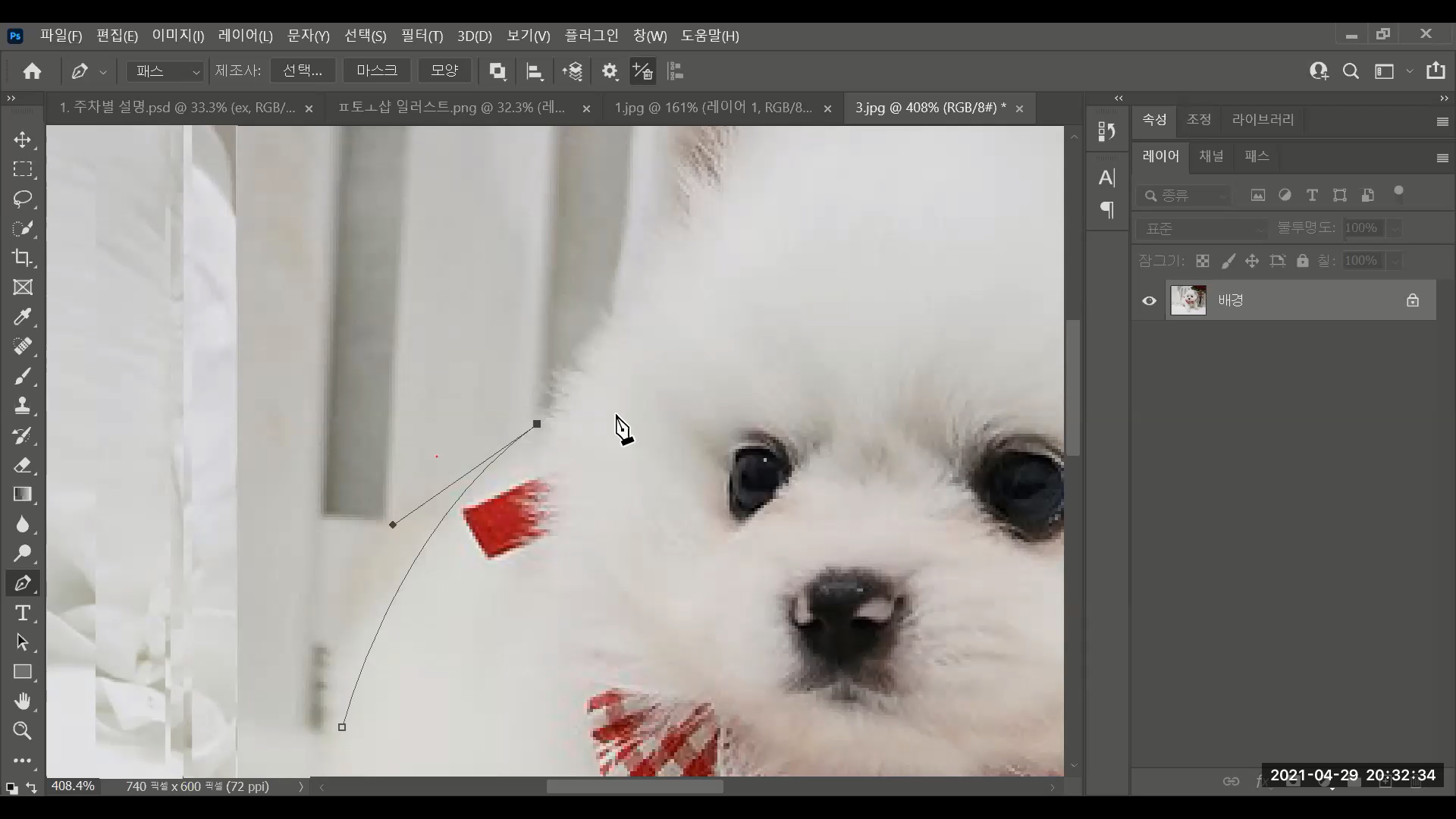Select the Eyedropper tool
Viewport: 1456px width, 819px height.
pyautogui.click(x=23, y=317)
